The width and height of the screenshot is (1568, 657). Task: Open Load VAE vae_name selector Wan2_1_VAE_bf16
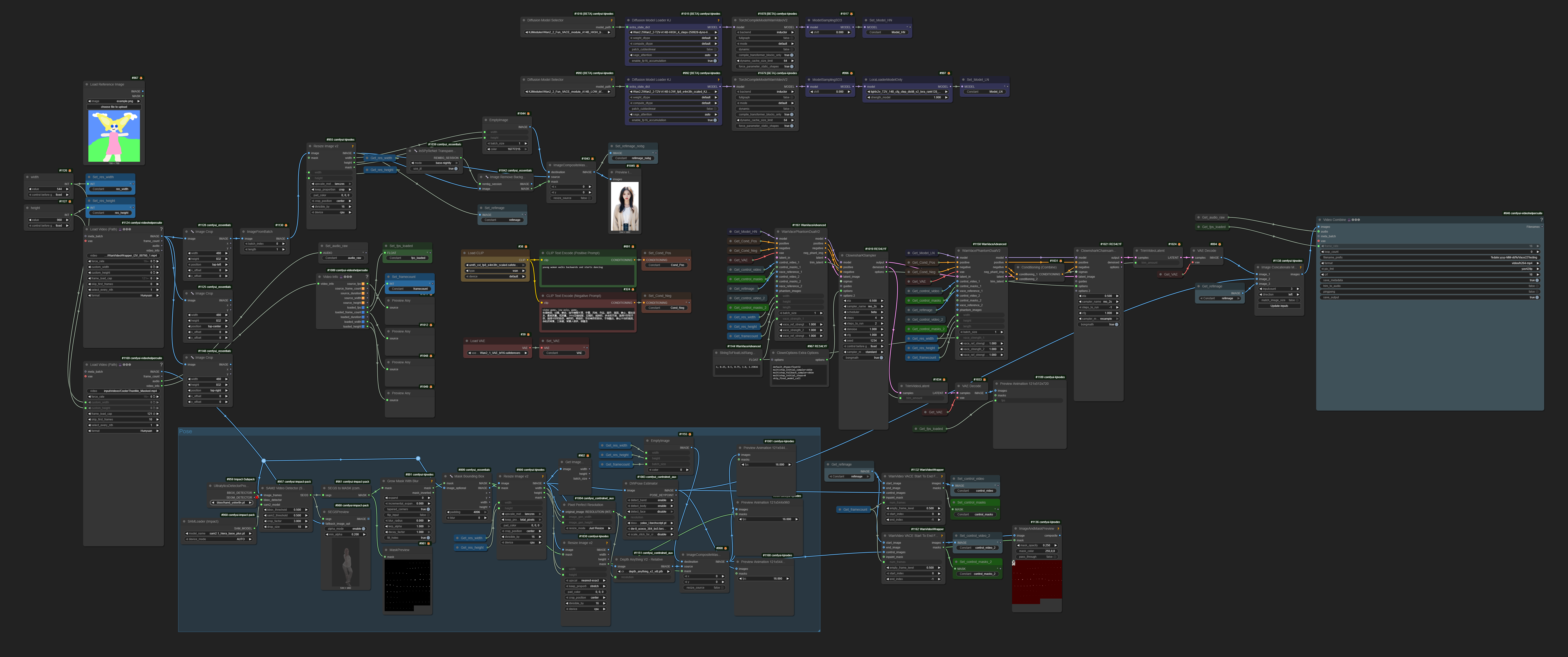(499, 353)
